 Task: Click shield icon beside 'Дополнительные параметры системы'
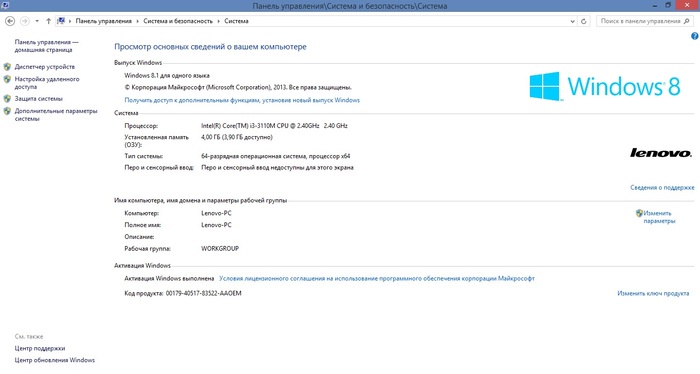coord(7,111)
